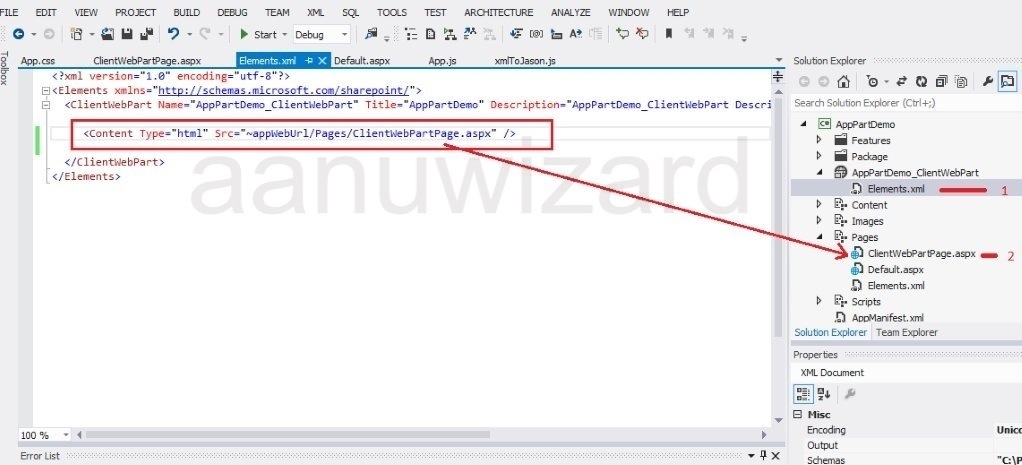Open Properties wrench icon in Solution Explorer
1022x465 pixels.
[986, 82]
